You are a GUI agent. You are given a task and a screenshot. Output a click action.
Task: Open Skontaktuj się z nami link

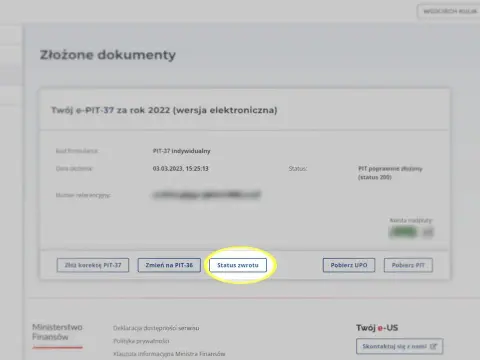(399, 346)
